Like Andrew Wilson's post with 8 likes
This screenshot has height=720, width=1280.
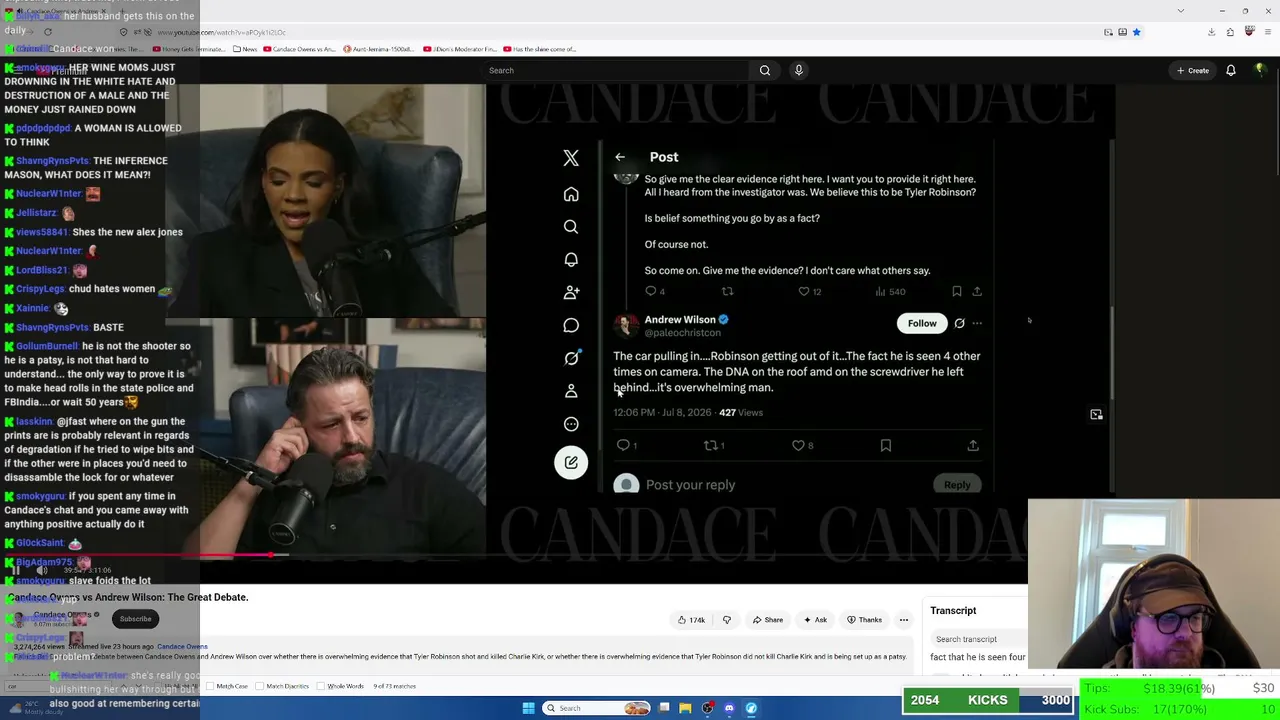pos(798,445)
